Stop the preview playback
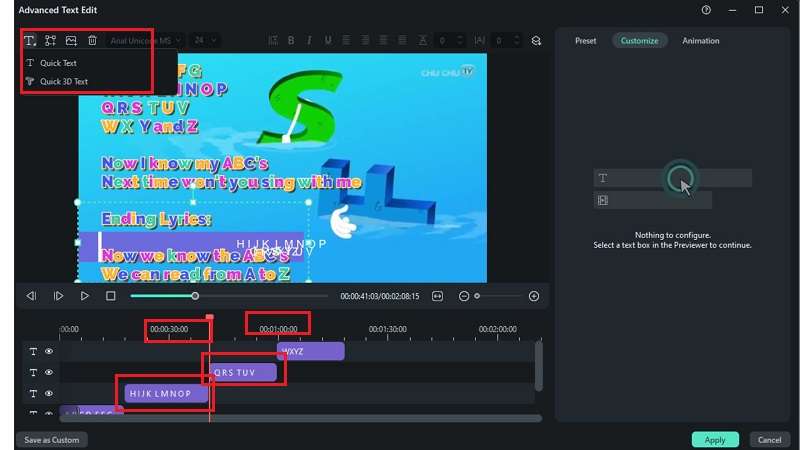The width and height of the screenshot is (800, 450). coord(111,296)
